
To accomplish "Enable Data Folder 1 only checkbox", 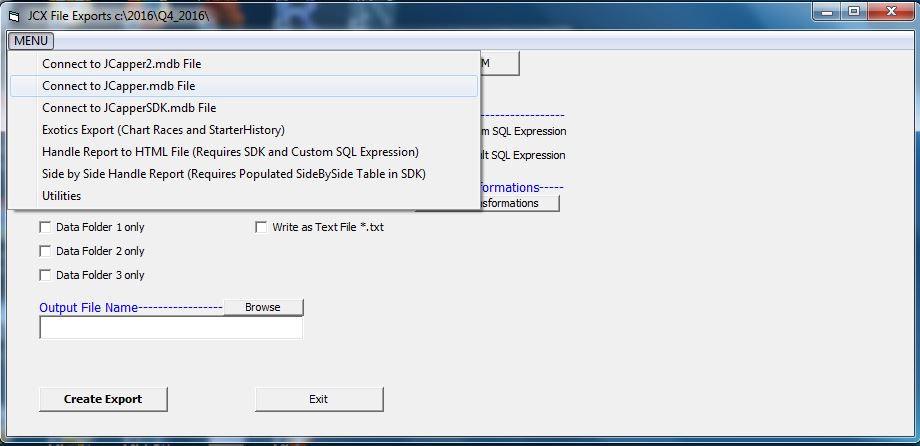I will [45, 227].
